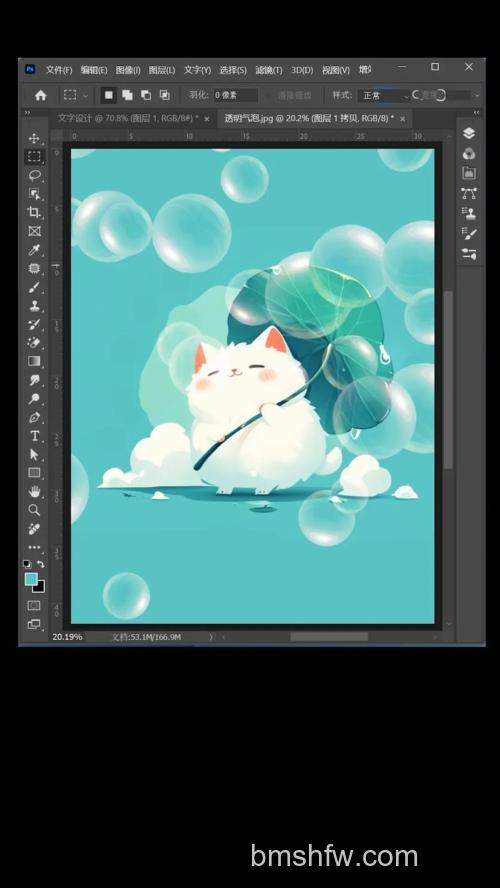Open the 视图(V) menu
500x888 pixels.
(336, 70)
